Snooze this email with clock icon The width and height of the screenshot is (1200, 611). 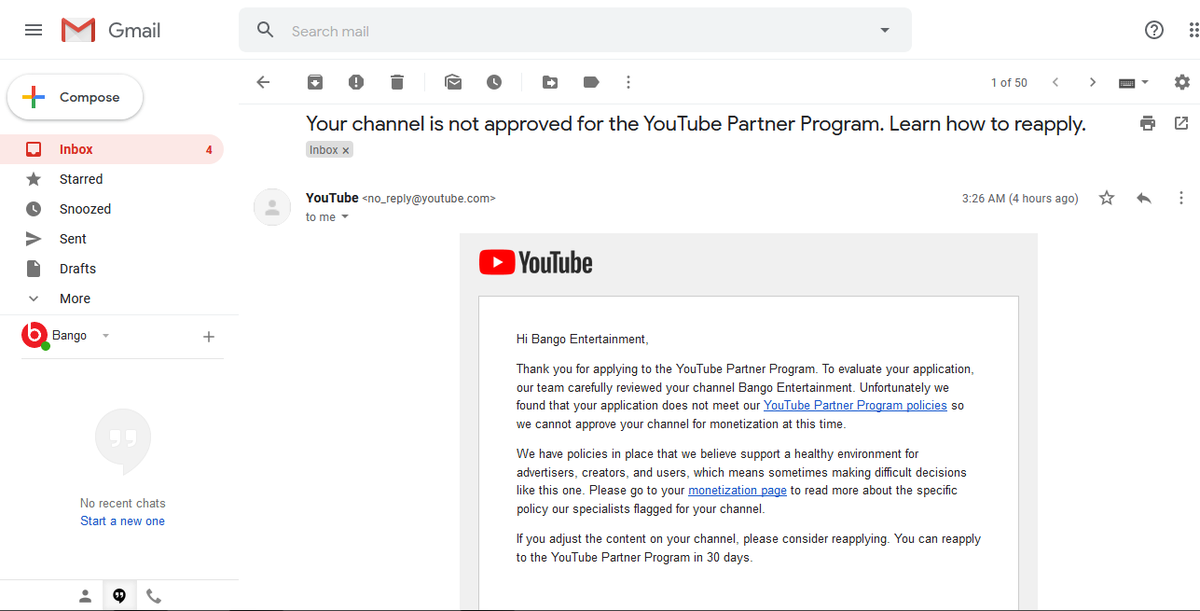tap(494, 82)
